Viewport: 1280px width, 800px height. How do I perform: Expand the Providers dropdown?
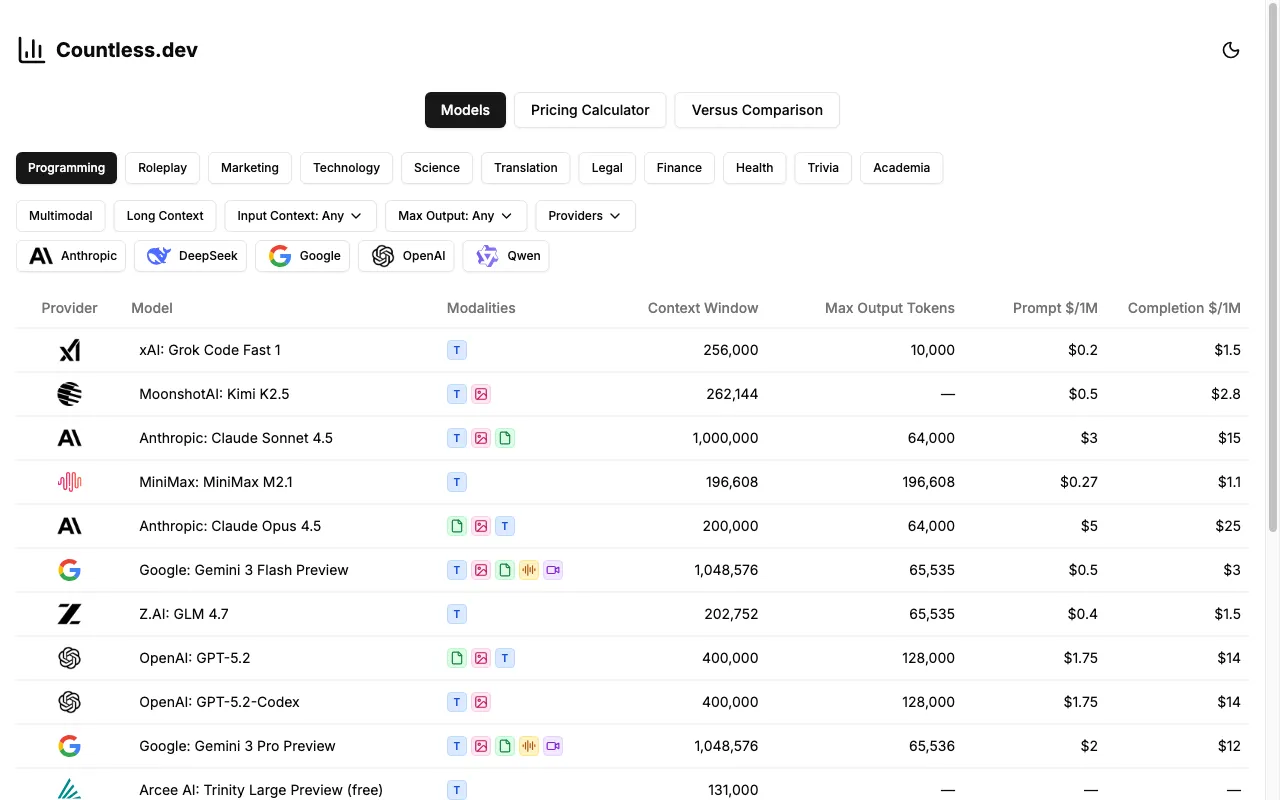585,216
